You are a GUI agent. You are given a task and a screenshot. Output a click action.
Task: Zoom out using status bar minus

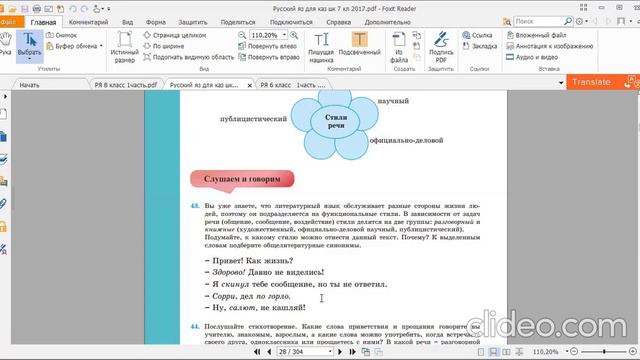coord(574,351)
